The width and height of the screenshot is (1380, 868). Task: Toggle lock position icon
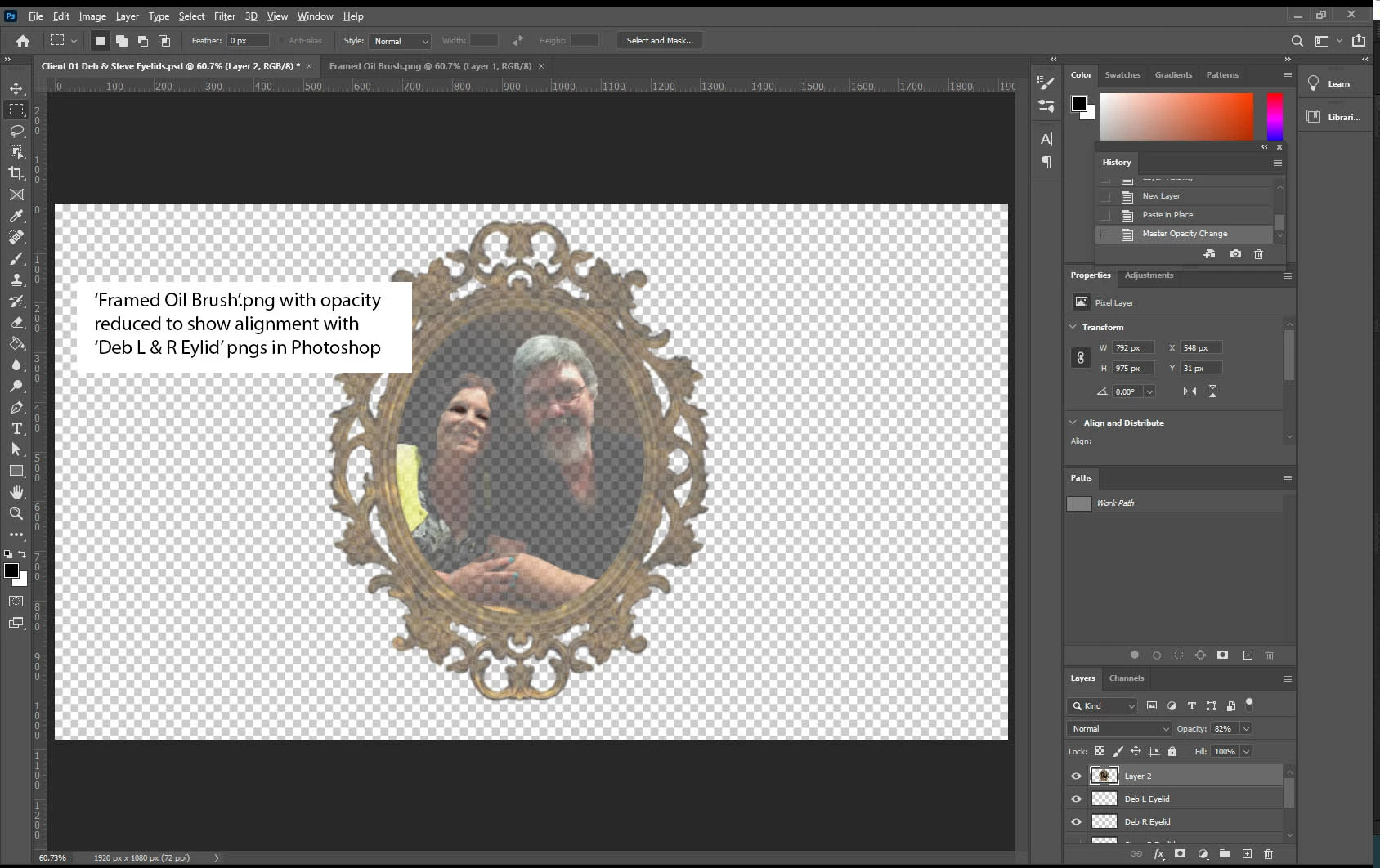pyautogui.click(x=1136, y=751)
